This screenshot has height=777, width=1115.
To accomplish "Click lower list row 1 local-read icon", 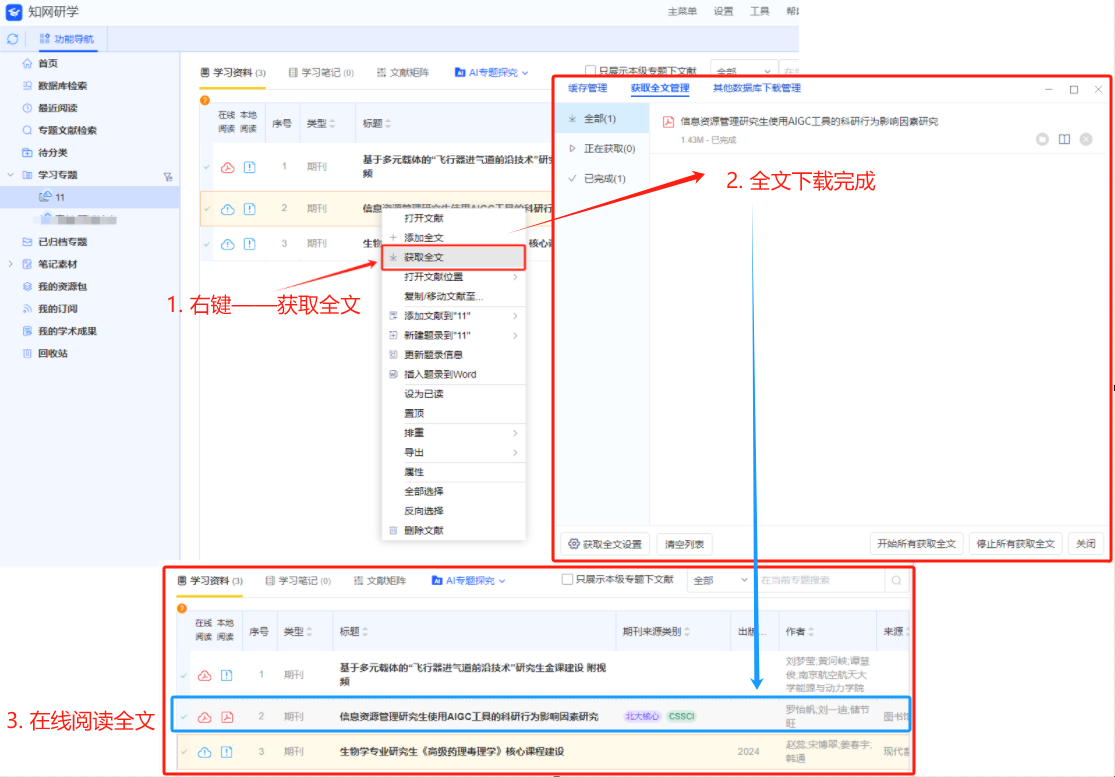I will point(227,675).
